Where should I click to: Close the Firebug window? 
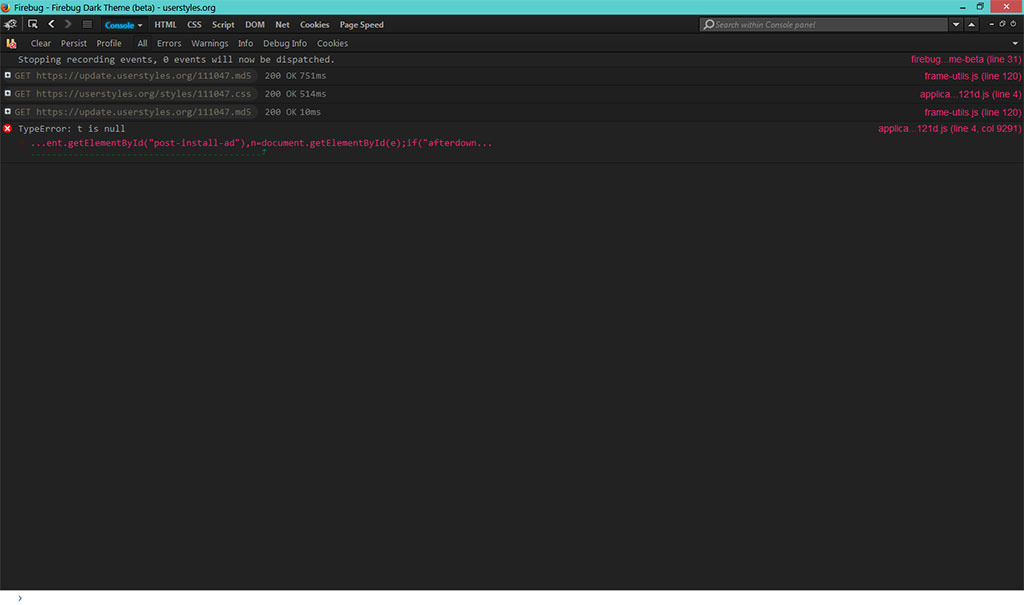pos(1006,7)
